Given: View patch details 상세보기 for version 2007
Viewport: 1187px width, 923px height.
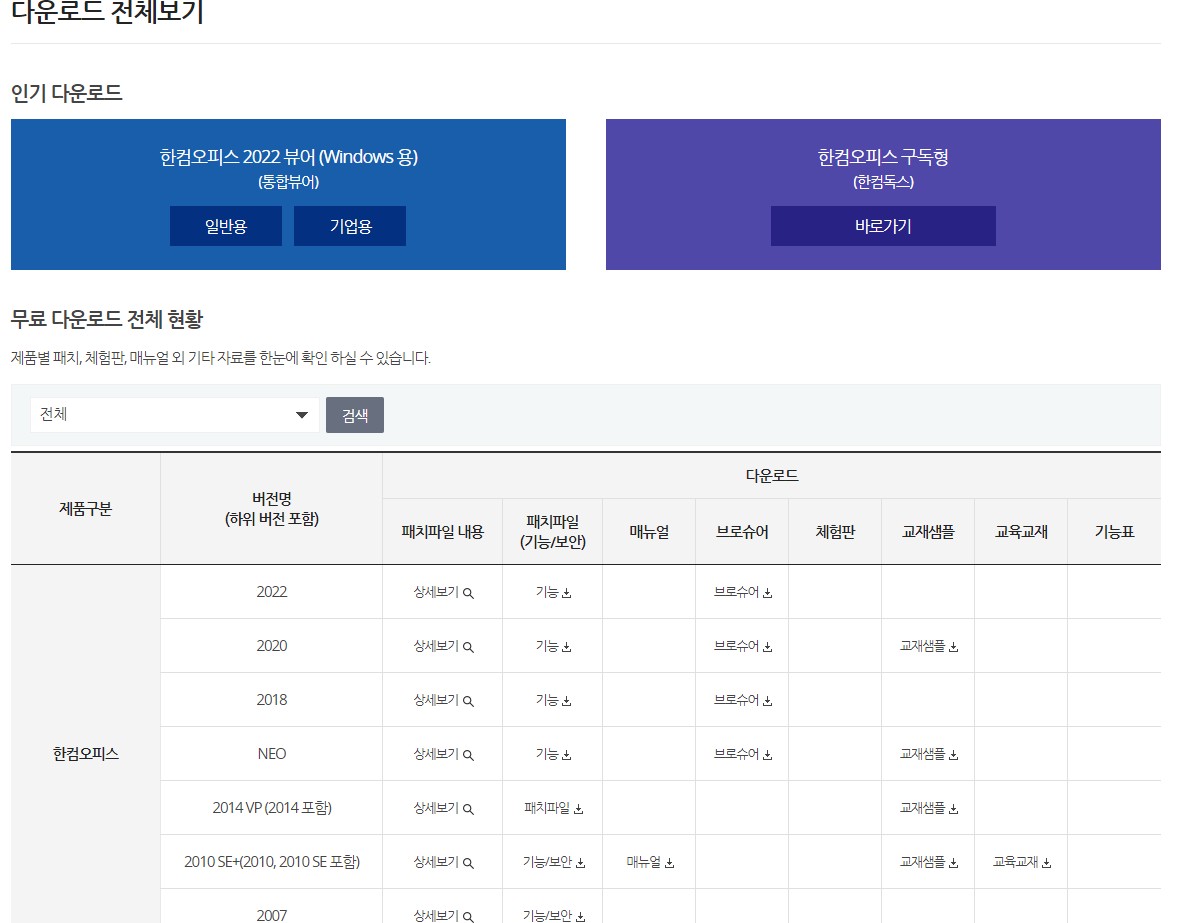Looking at the screenshot, I should pos(443,915).
